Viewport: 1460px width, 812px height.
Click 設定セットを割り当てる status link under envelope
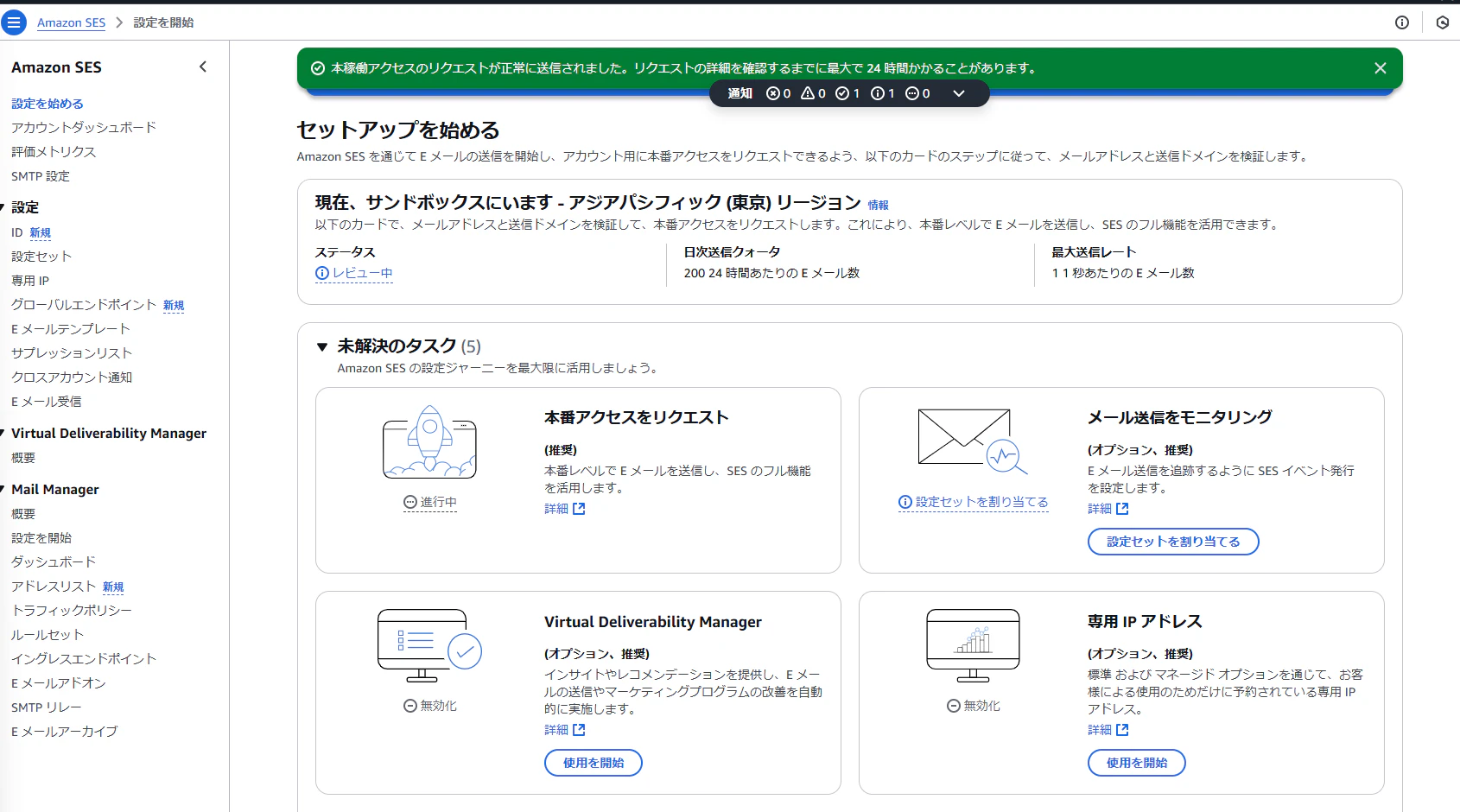click(x=974, y=502)
